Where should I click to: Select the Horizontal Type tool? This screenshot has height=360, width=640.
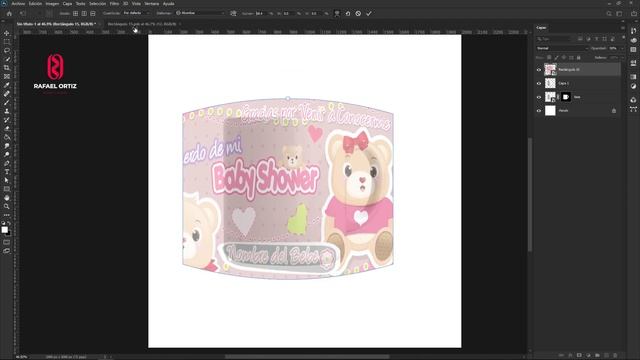[x=7, y=172]
